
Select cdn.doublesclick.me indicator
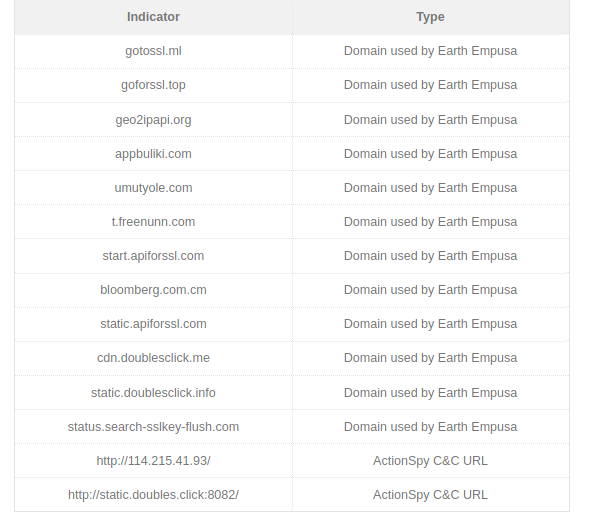(153, 358)
